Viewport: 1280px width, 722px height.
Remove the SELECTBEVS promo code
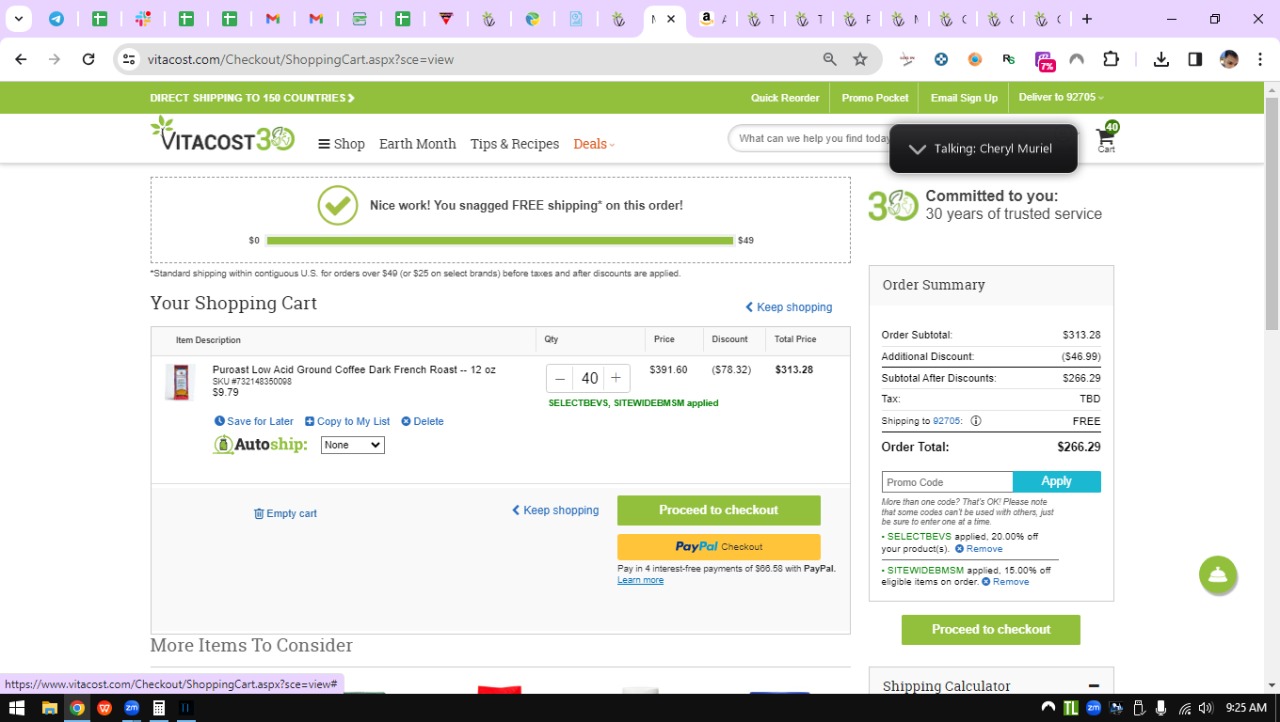point(978,549)
